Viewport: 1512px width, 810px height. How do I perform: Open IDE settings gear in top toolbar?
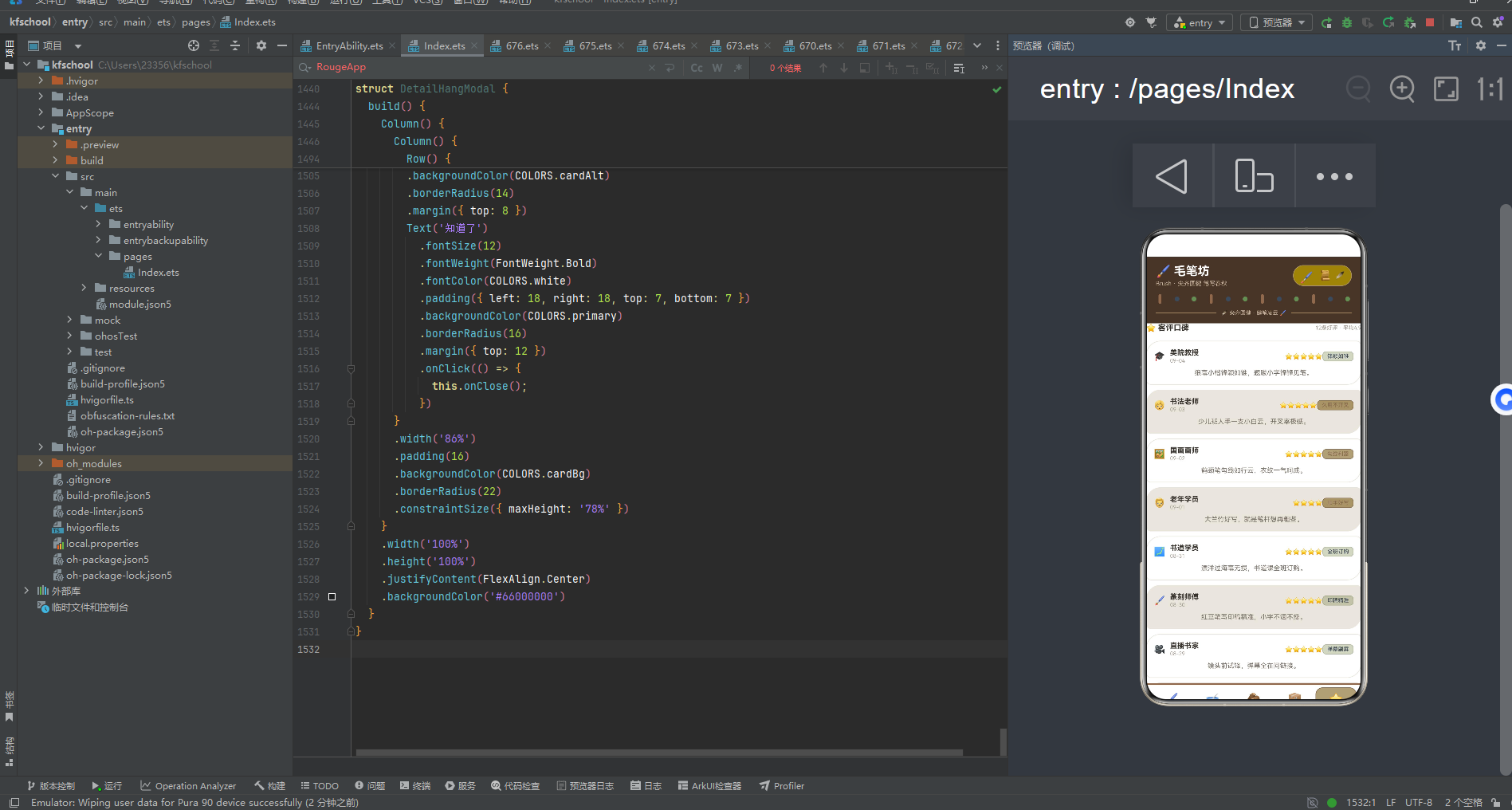pyautogui.click(x=1498, y=22)
